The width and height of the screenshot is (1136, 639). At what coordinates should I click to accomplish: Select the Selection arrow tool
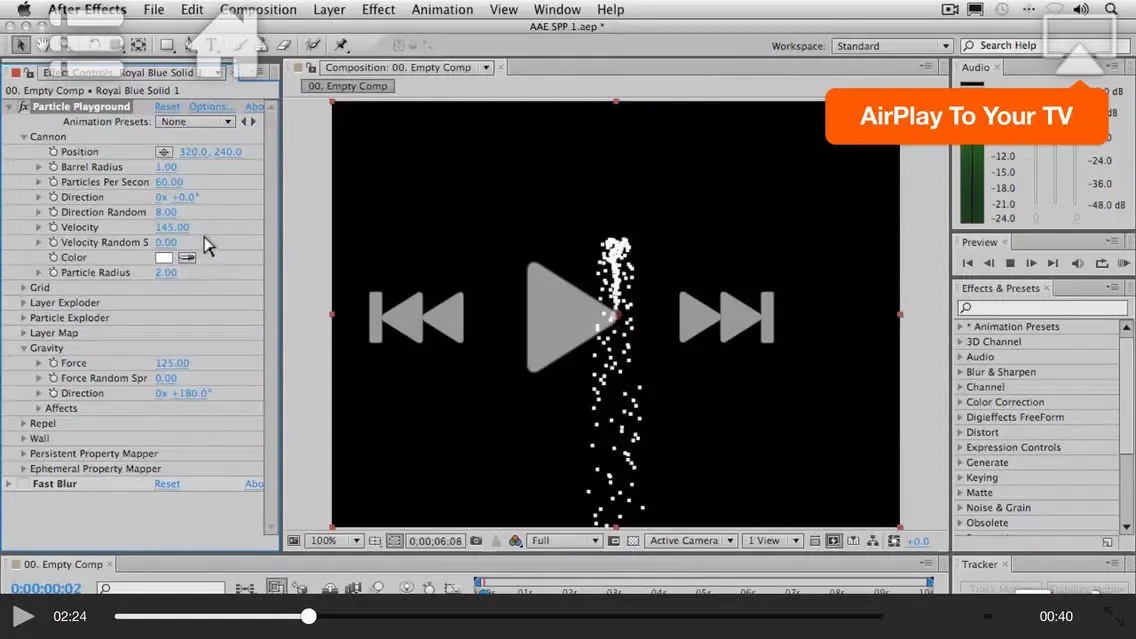(x=20, y=45)
